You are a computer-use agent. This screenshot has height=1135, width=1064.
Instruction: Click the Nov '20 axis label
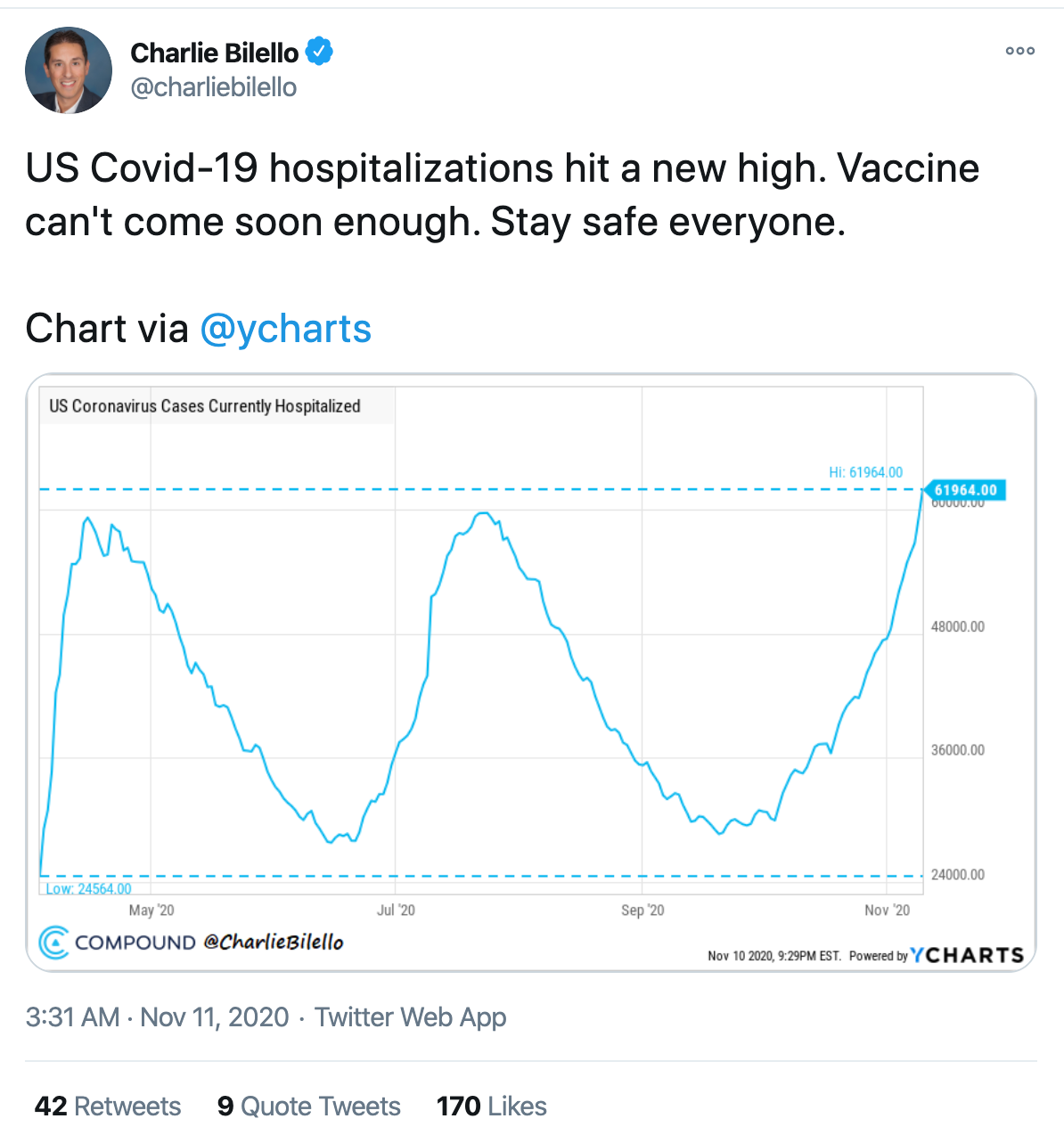click(x=888, y=910)
